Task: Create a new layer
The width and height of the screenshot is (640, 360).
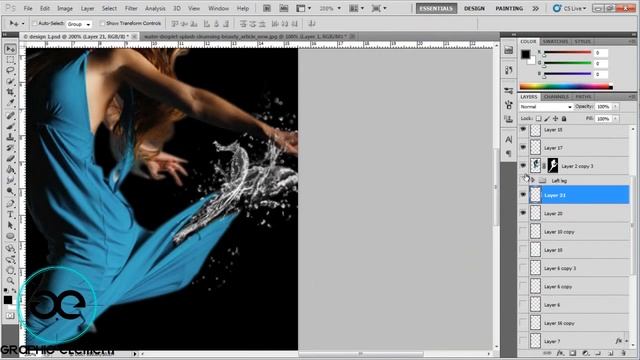Action: click(x=611, y=353)
